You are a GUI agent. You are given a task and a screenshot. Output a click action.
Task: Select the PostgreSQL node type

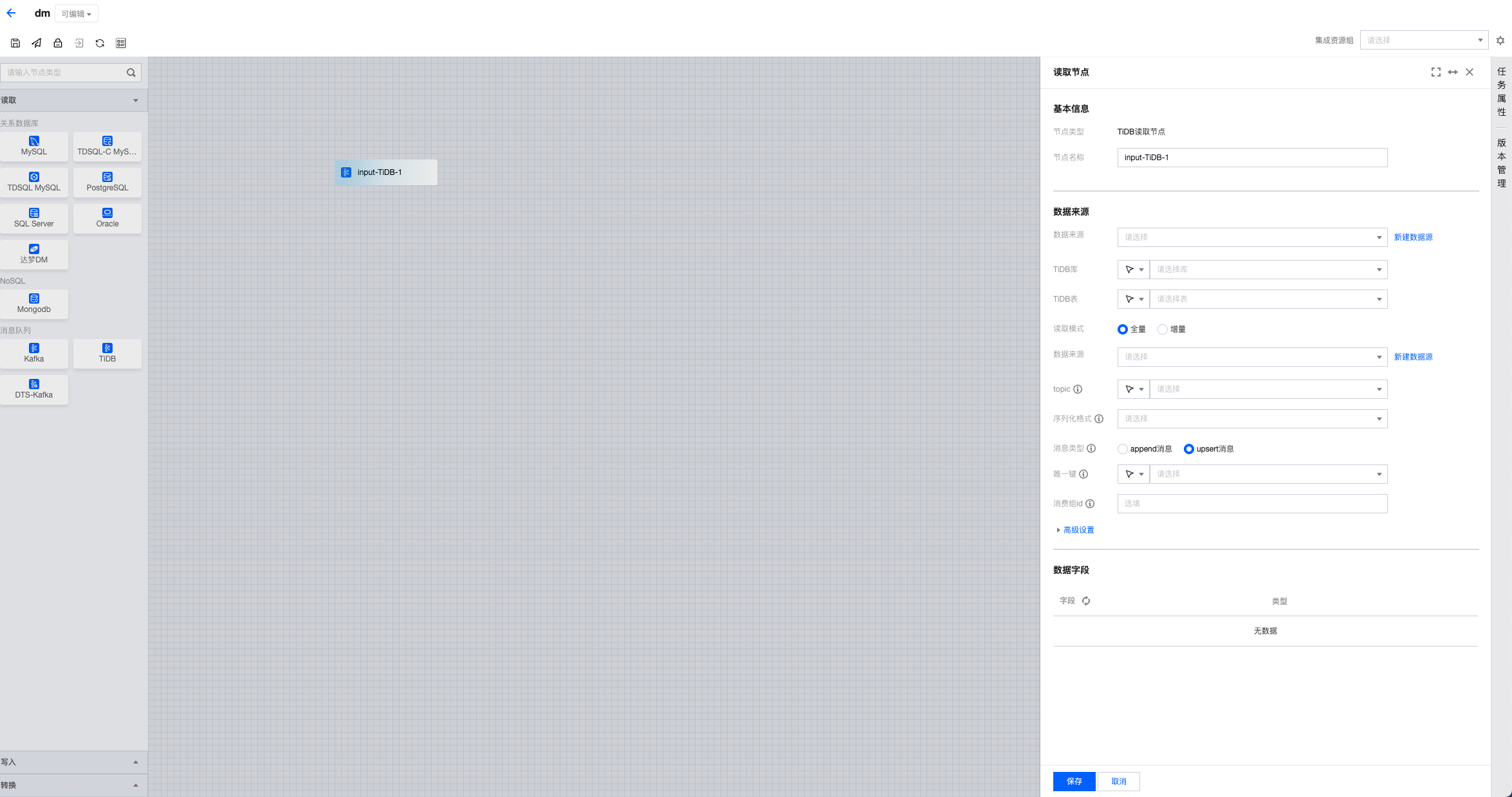pyautogui.click(x=107, y=182)
